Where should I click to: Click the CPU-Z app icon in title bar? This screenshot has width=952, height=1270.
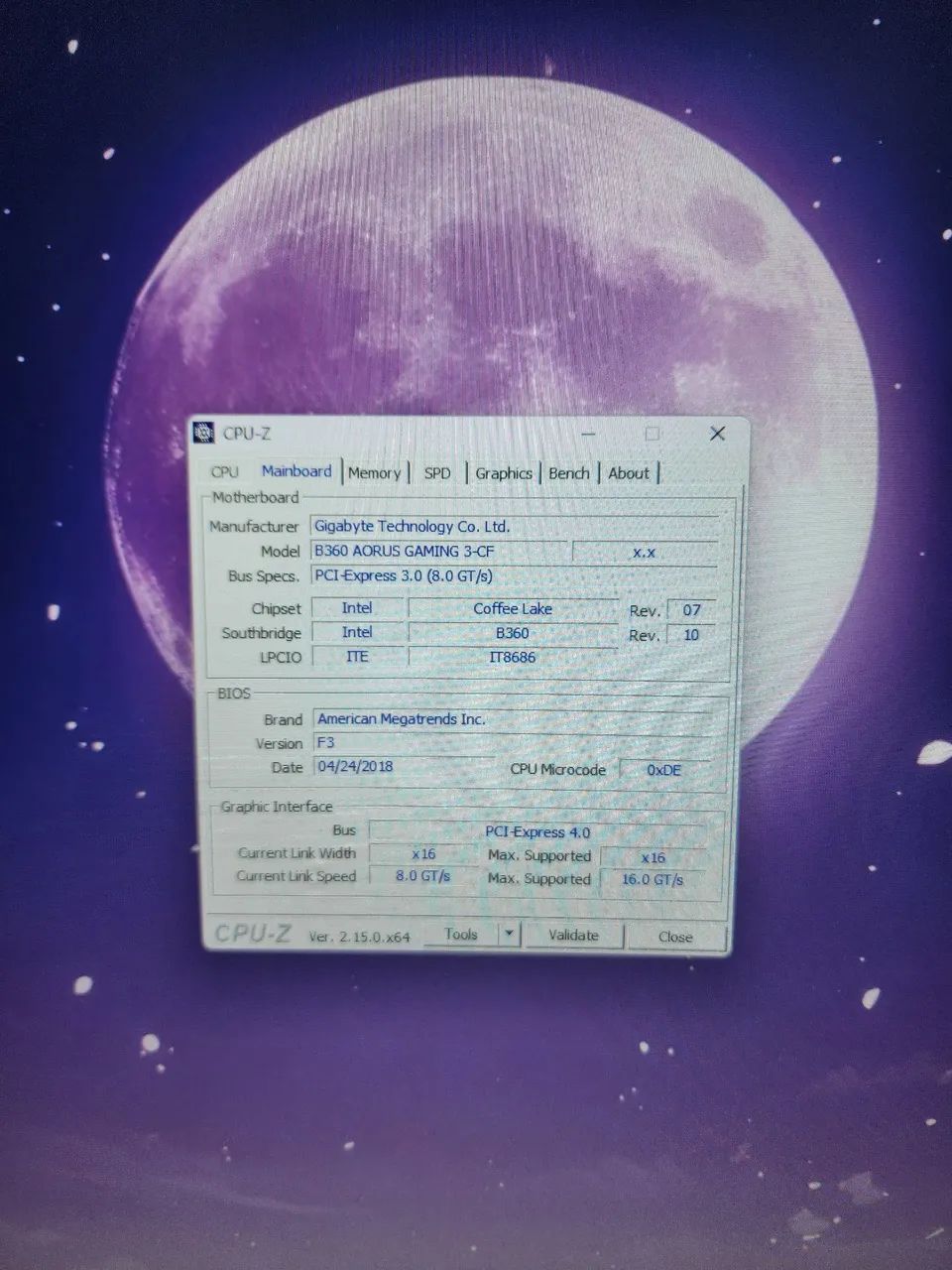tap(205, 433)
